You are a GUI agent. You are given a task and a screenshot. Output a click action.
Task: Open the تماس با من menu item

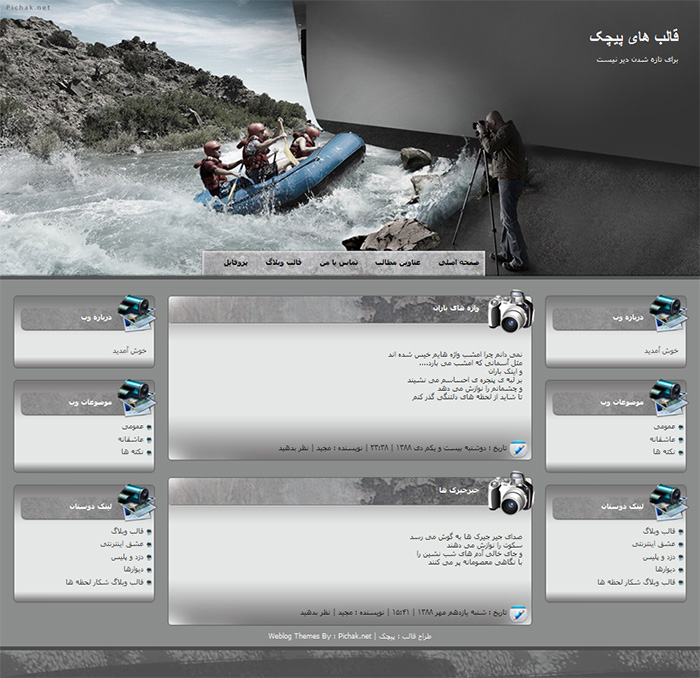(x=339, y=262)
